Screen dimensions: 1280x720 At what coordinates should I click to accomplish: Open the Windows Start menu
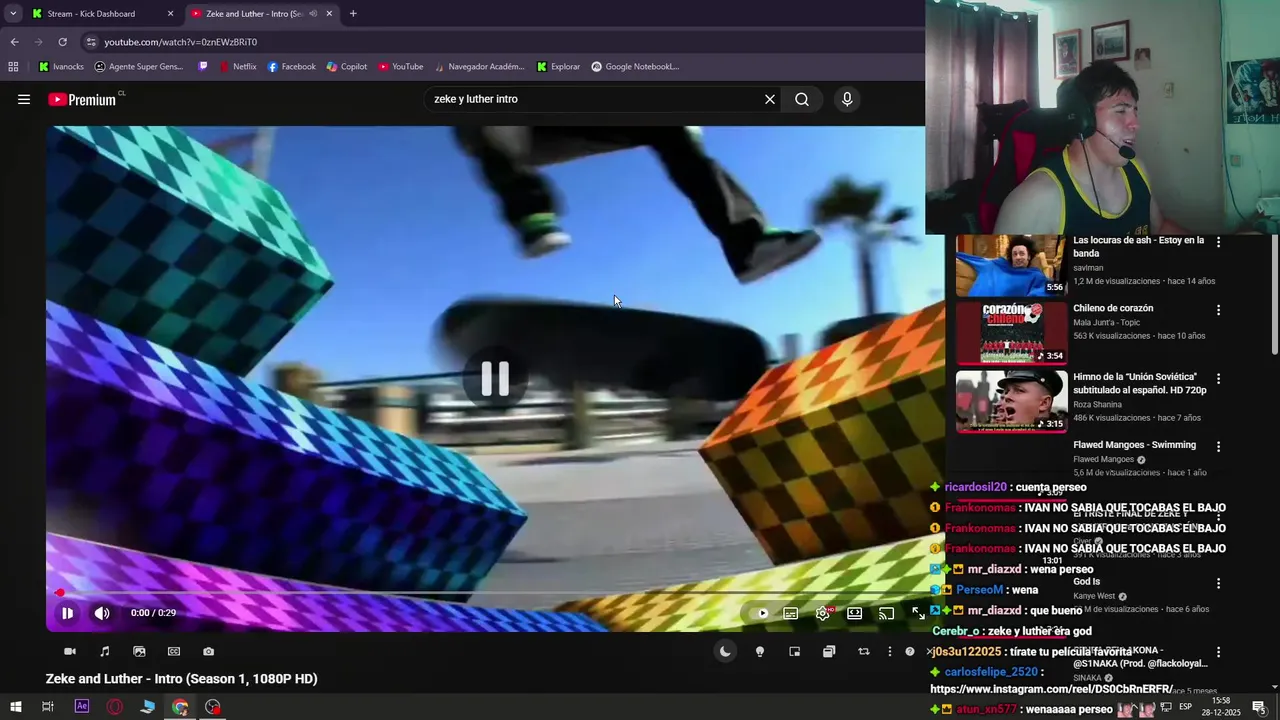pyautogui.click(x=15, y=707)
